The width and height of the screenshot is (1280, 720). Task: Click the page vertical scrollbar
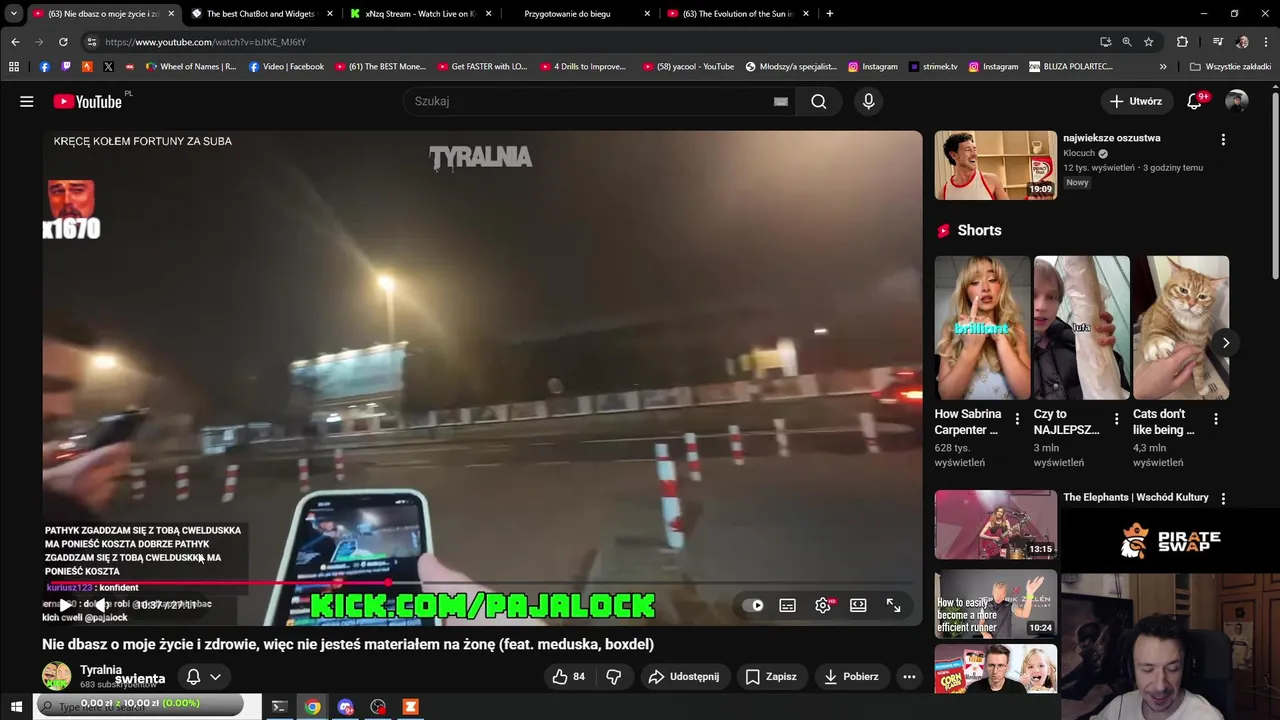(x=1275, y=185)
